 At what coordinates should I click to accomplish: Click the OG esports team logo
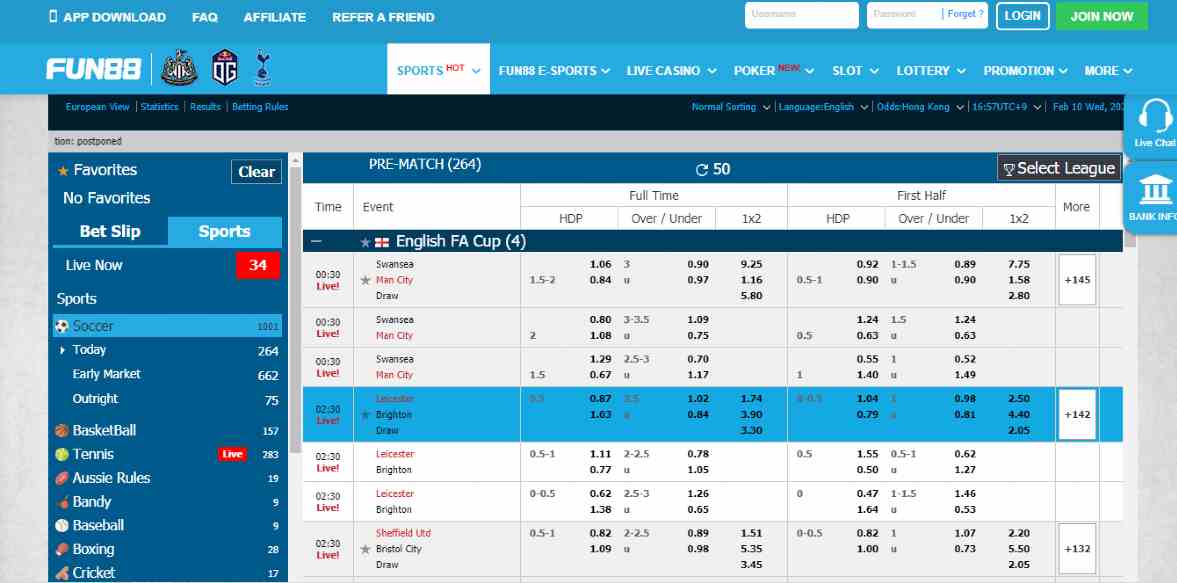click(224, 68)
